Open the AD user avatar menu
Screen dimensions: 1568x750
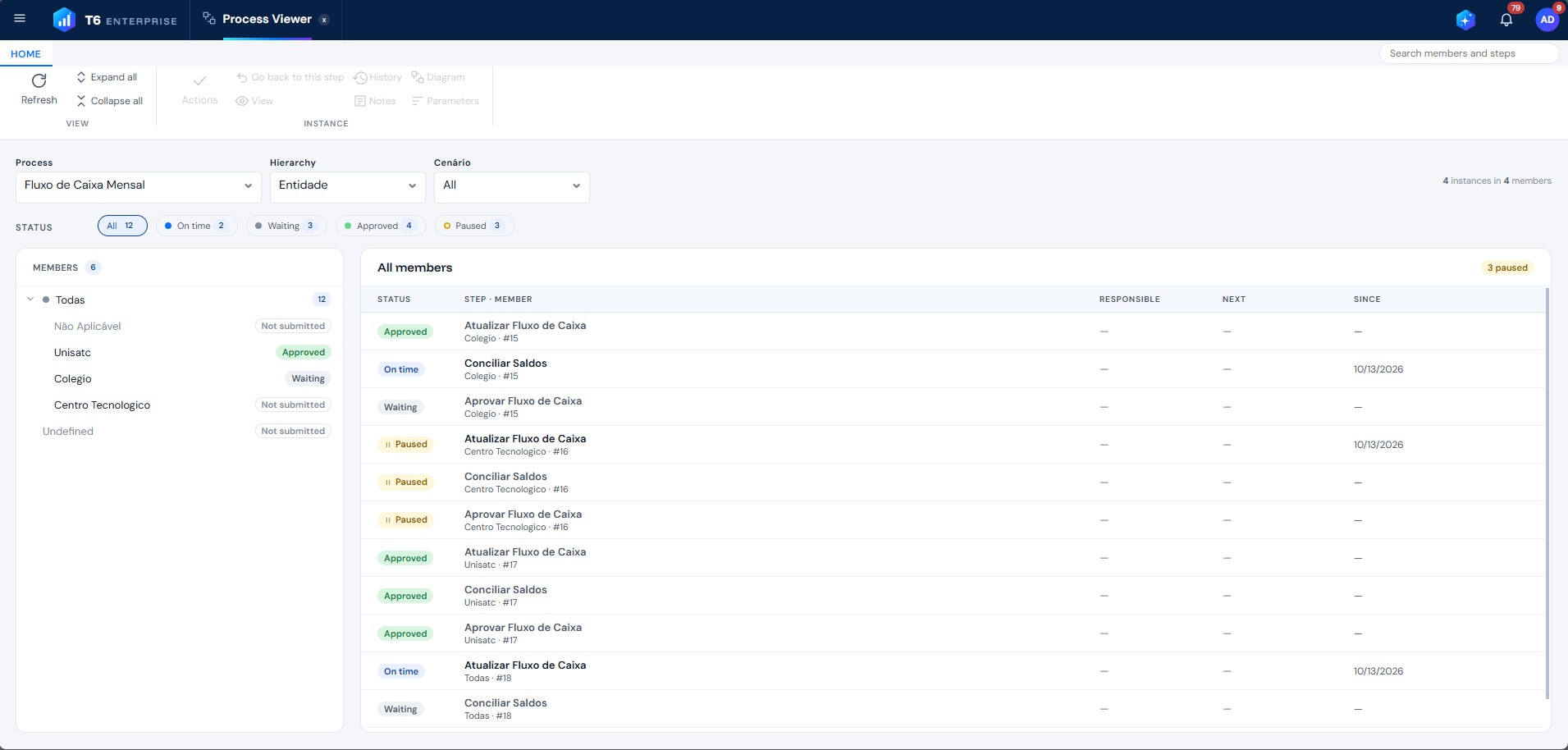[1547, 20]
